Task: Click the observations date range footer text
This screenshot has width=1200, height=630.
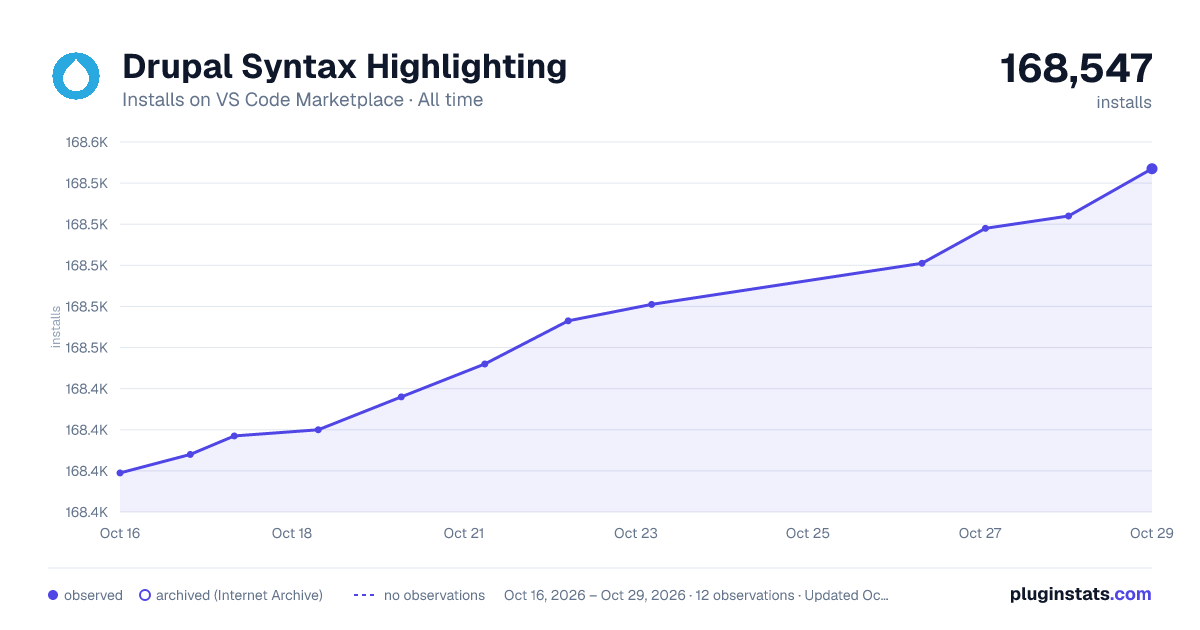Action: point(696,595)
